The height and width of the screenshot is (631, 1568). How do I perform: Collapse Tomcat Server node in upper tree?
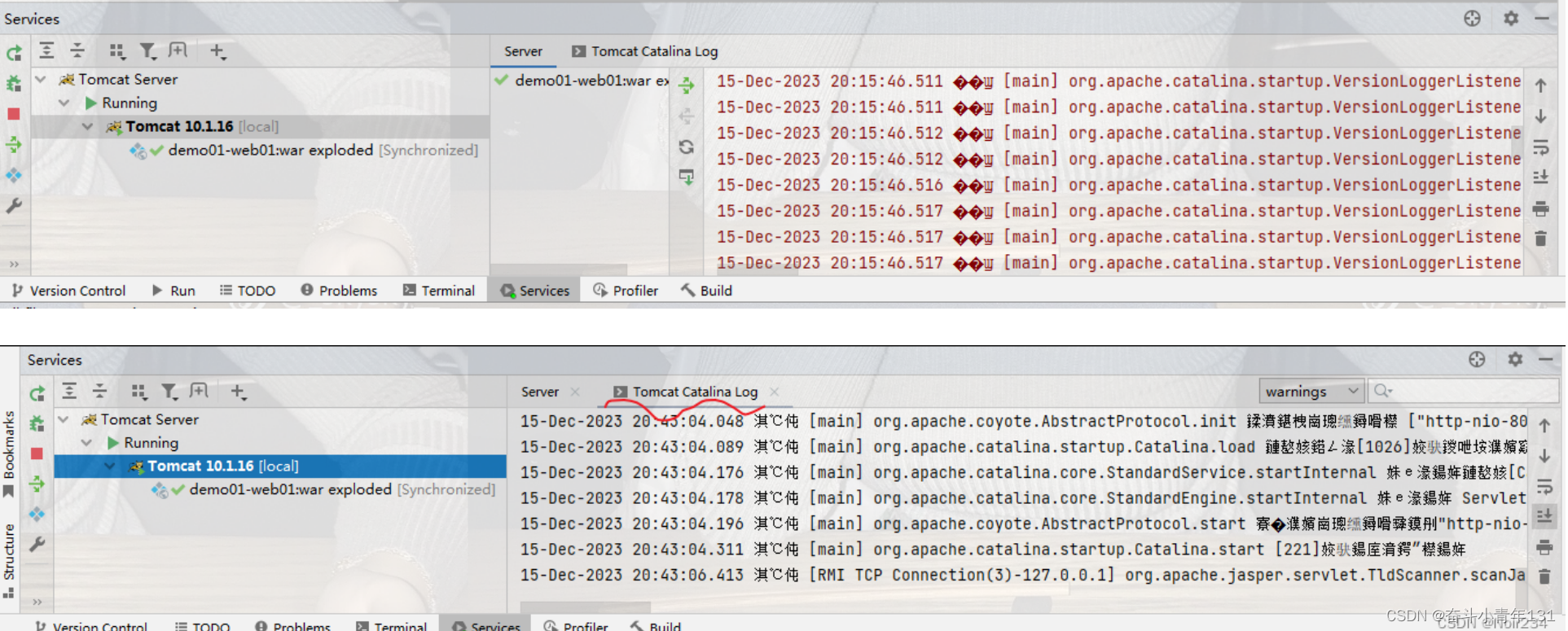(41, 80)
